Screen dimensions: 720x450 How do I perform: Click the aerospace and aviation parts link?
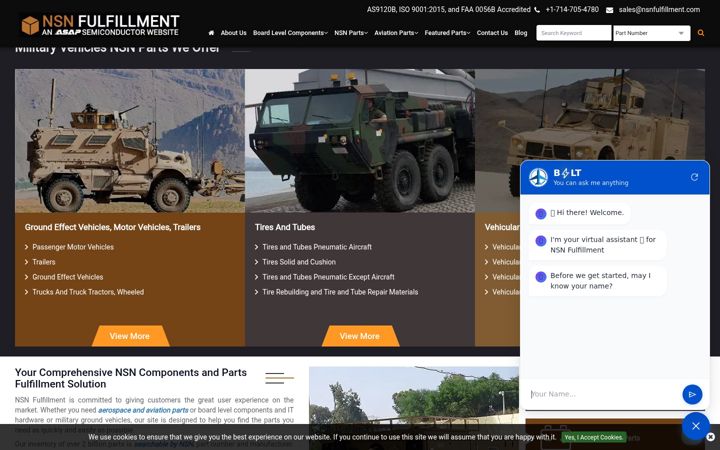point(143,410)
